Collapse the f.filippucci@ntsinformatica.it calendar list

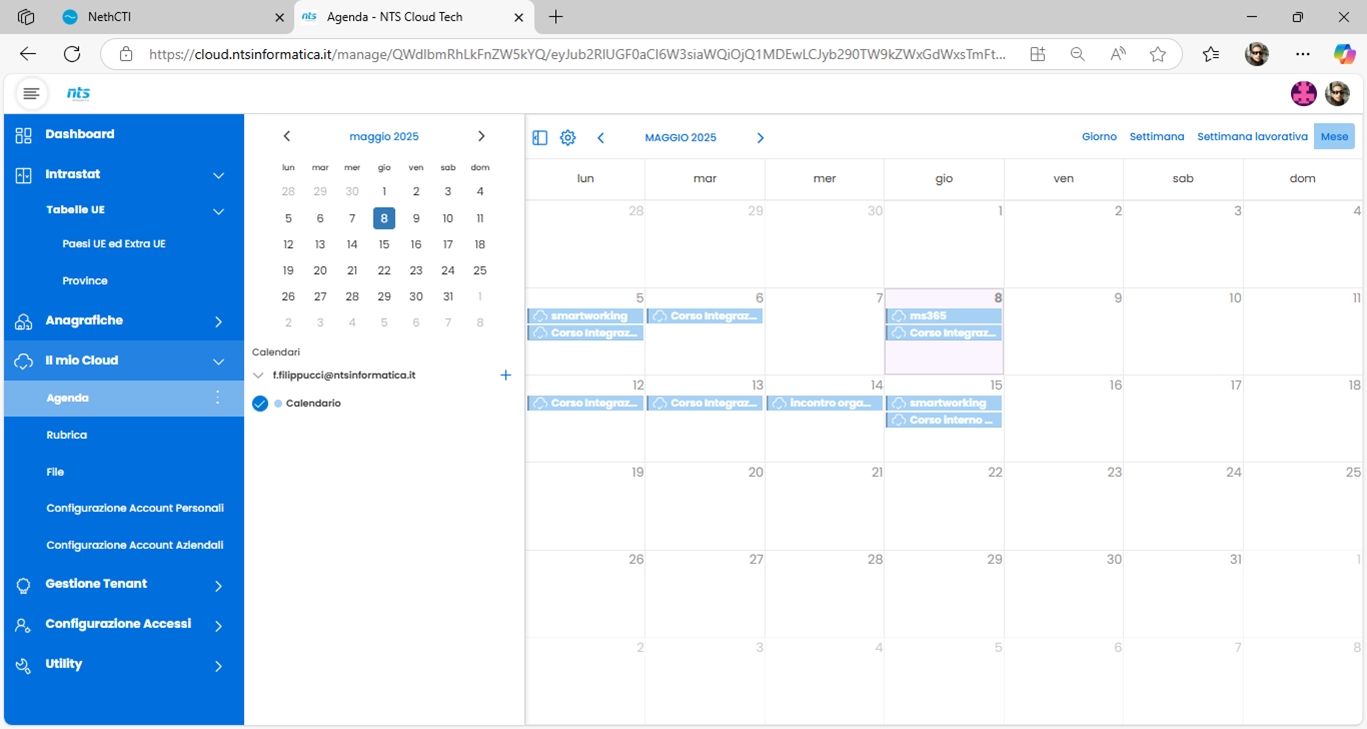click(x=258, y=376)
